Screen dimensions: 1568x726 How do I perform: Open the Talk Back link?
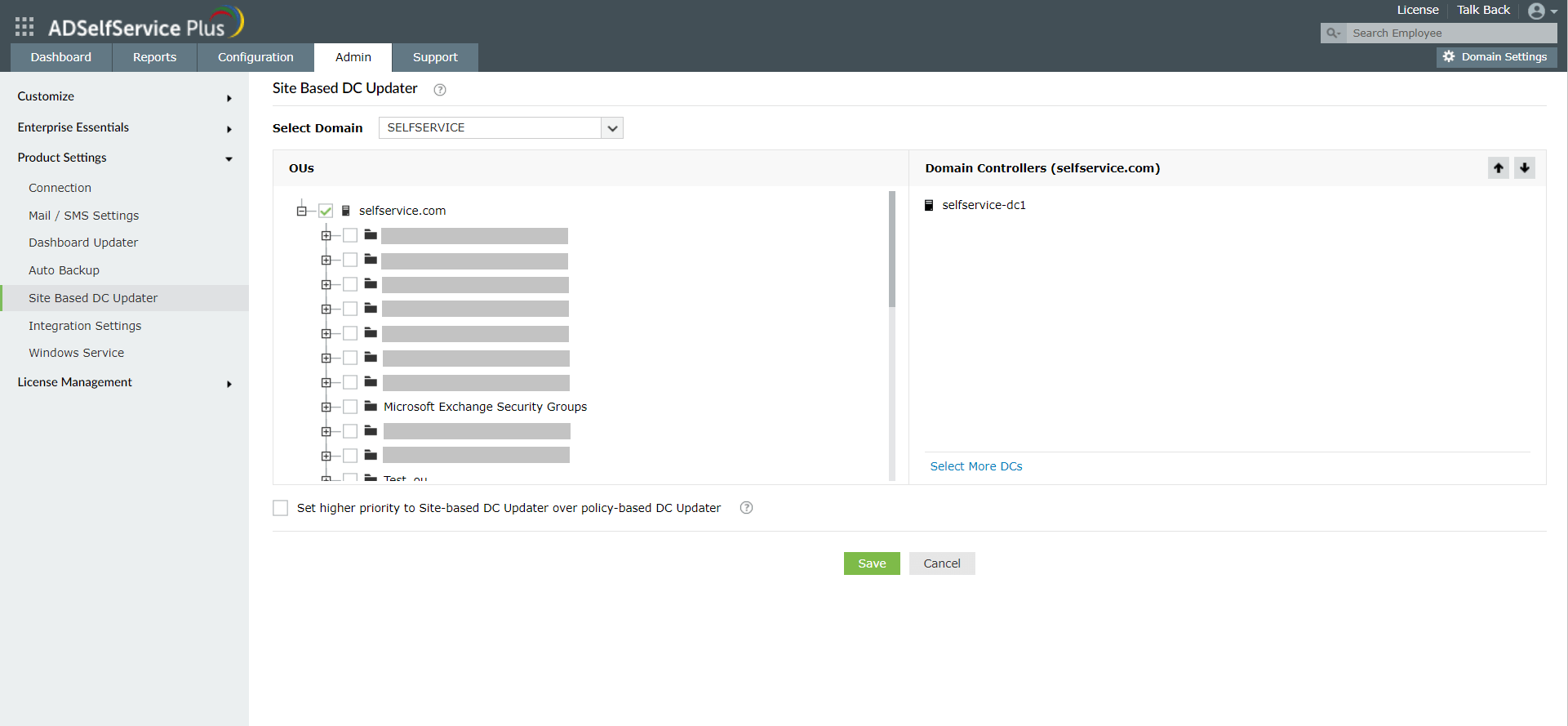tap(1484, 10)
